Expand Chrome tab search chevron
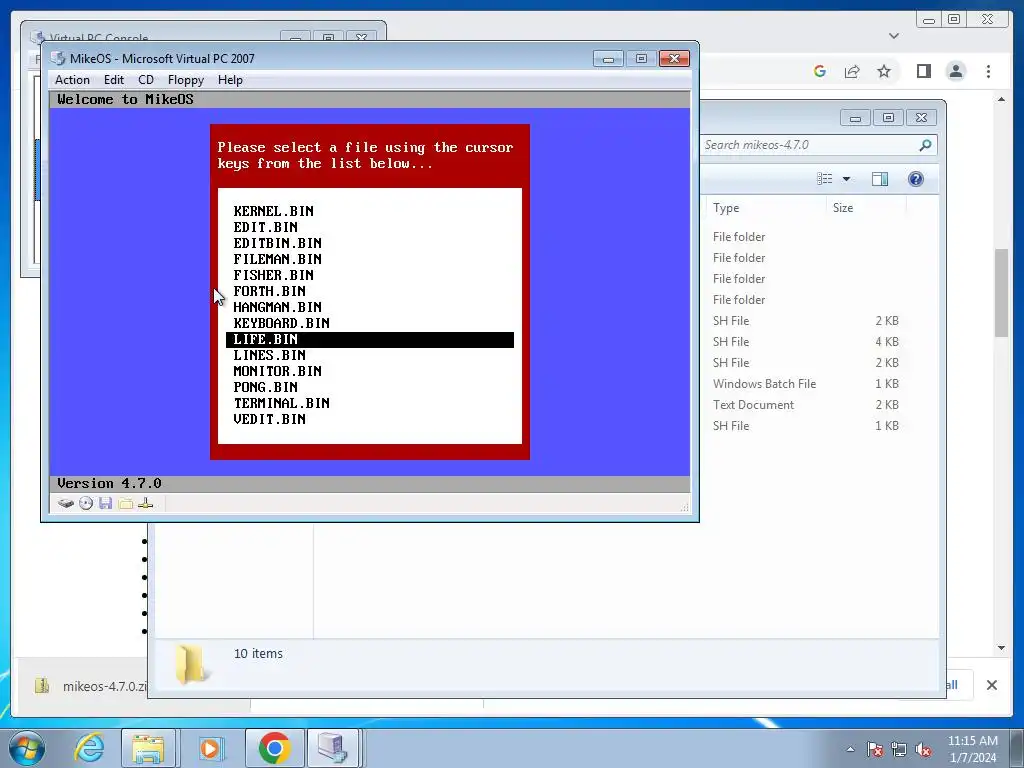This screenshot has width=1024, height=768. [x=894, y=36]
